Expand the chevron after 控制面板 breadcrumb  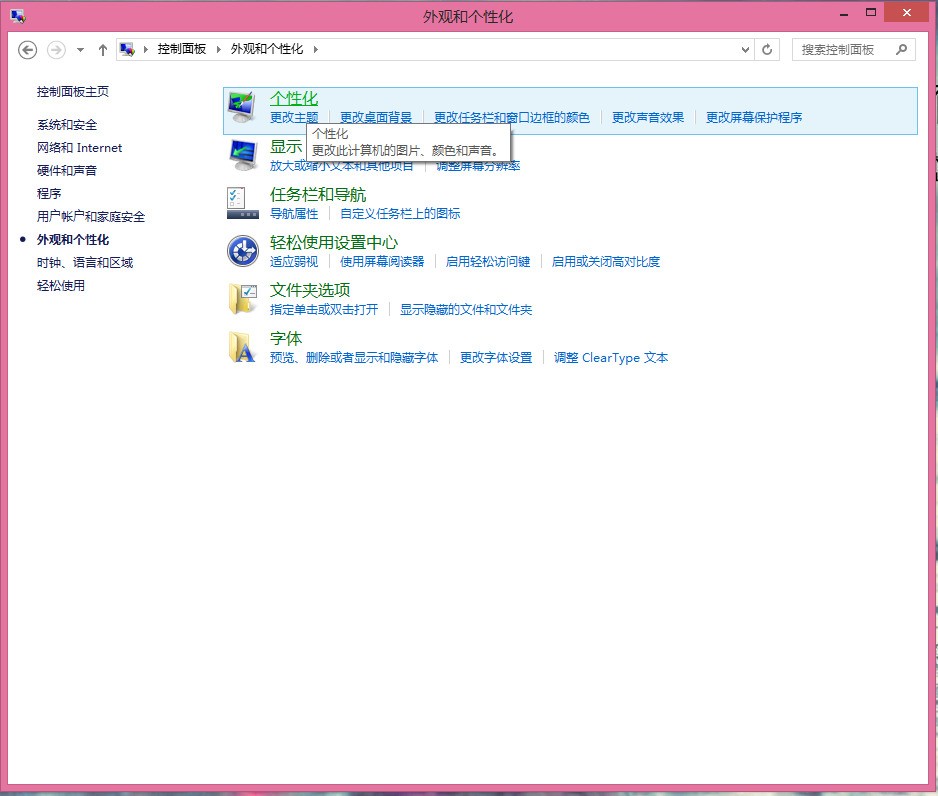click(219, 49)
